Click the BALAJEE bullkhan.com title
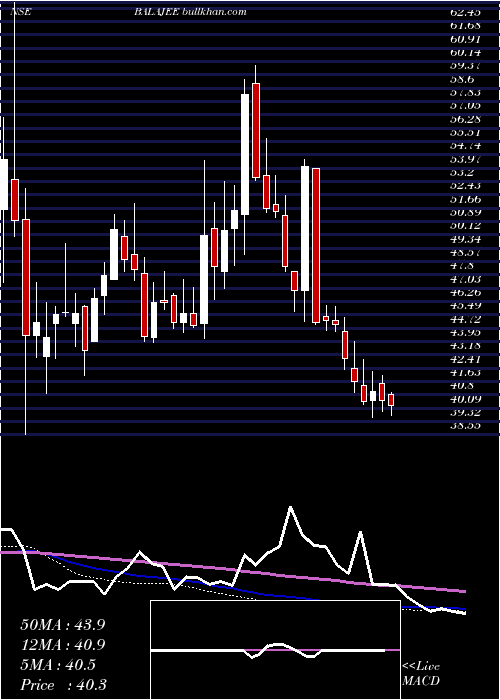This screenshot has width=500, height=700. [190, 12]
